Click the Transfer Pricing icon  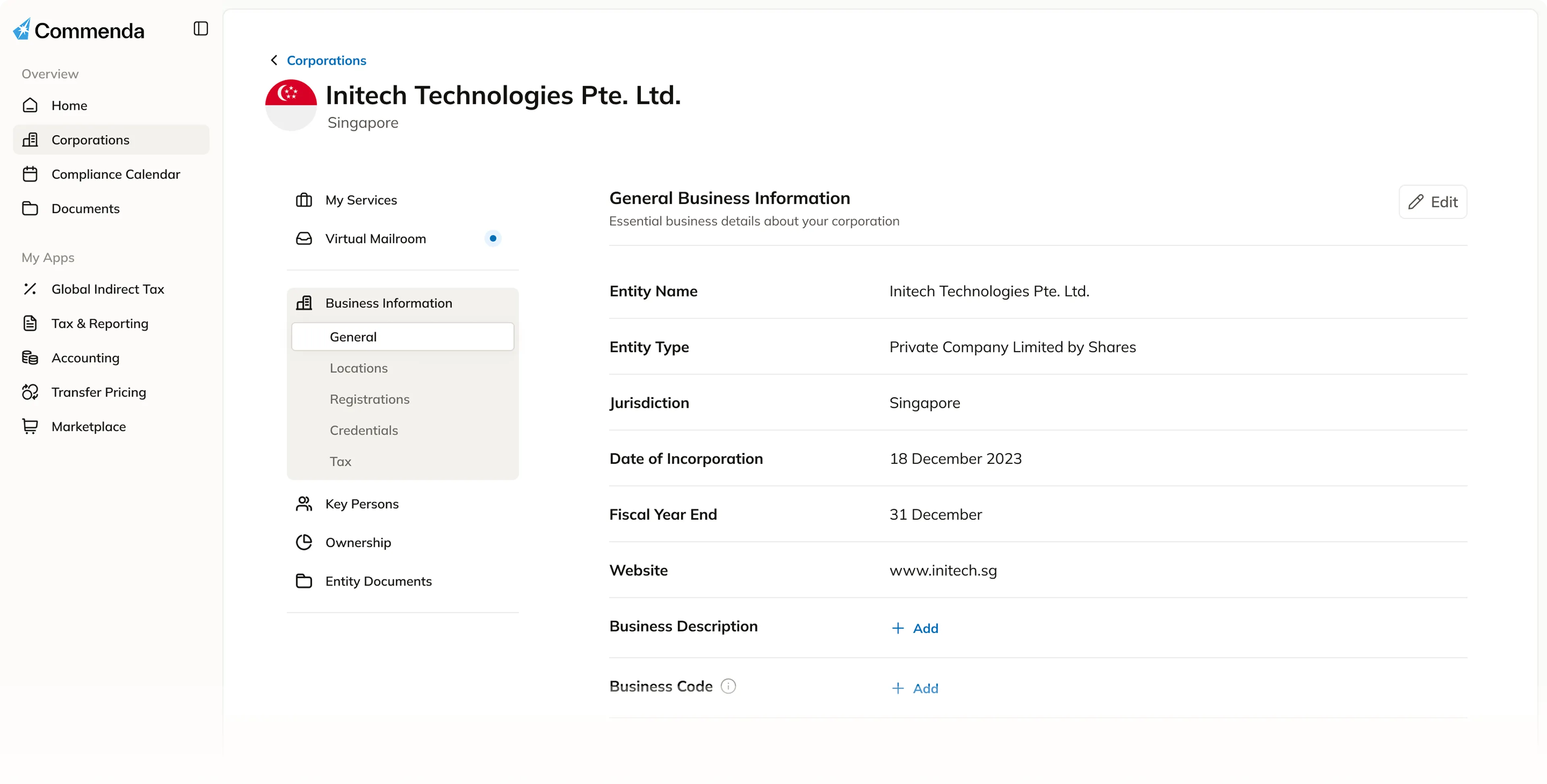tap(30, 392)
